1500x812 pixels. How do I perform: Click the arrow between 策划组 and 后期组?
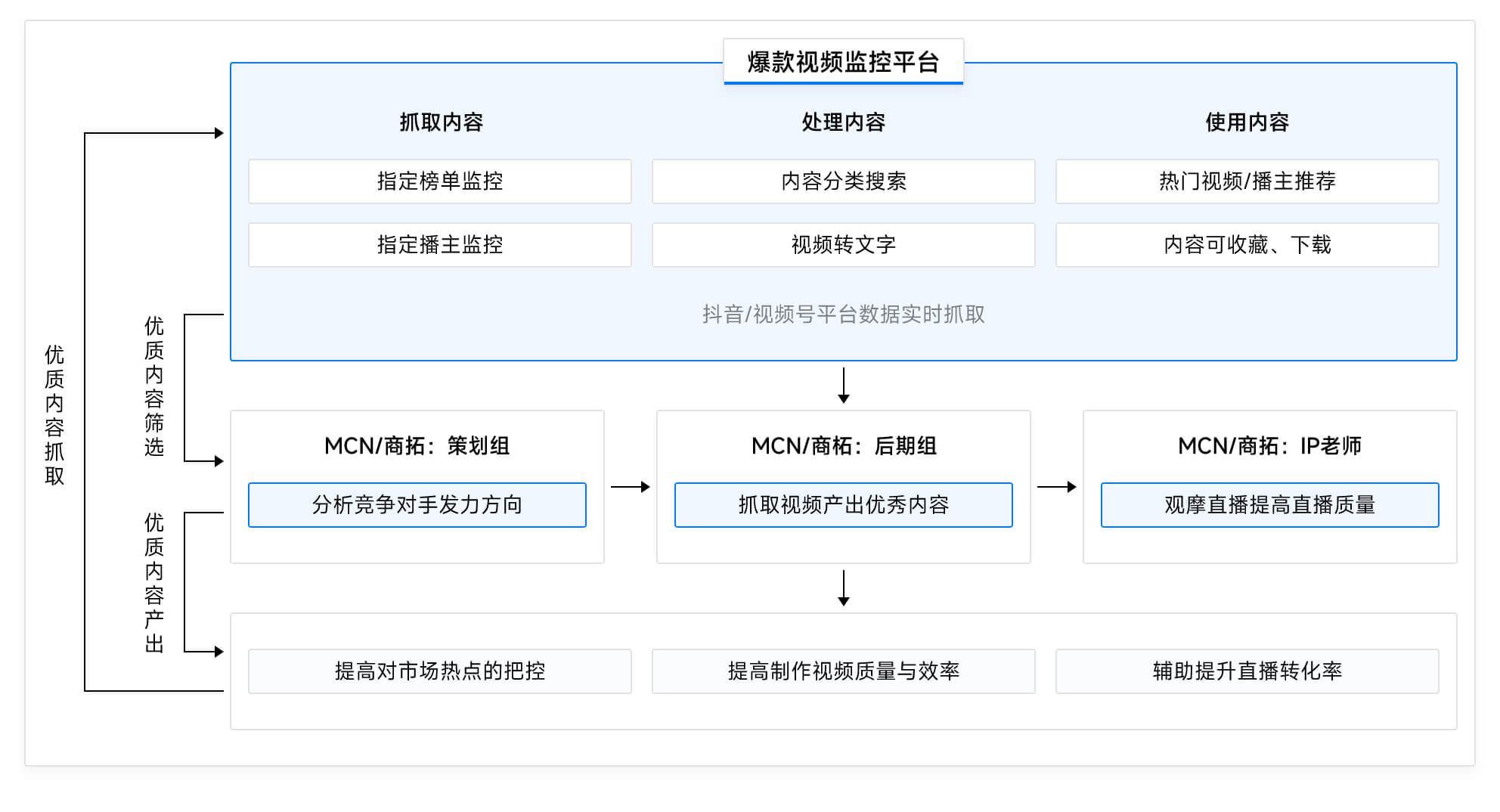coord(630,488)
